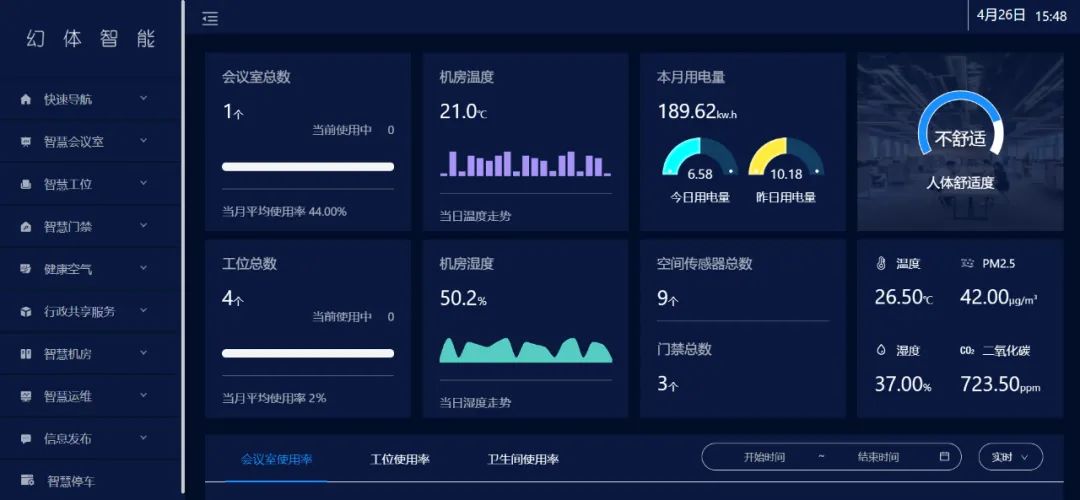Click the 空间传感器总数 9个 value
Screen dimensions: 1080x500
(667, 300)
